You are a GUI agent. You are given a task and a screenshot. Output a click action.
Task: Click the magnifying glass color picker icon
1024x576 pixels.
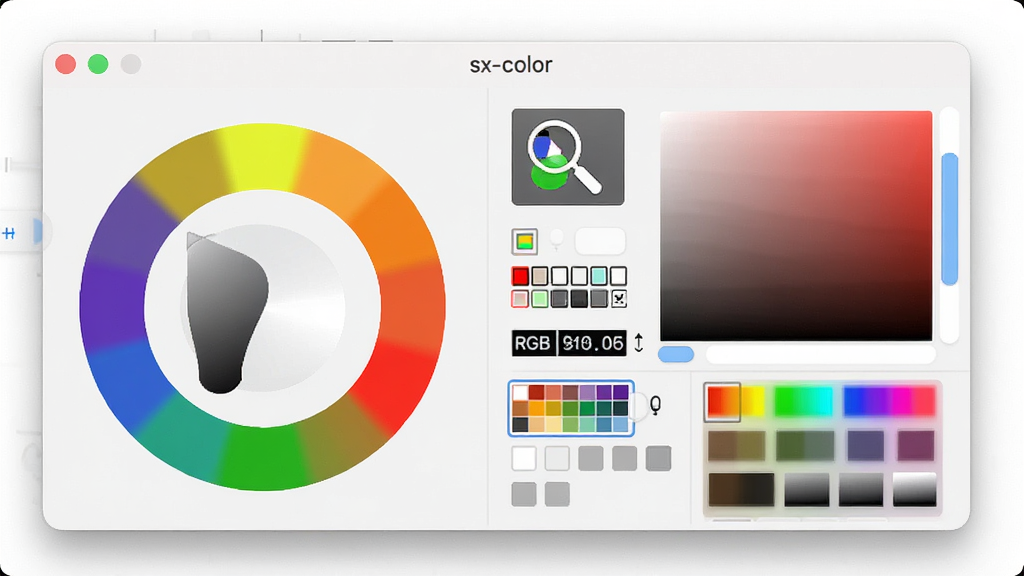pos(568,157)
